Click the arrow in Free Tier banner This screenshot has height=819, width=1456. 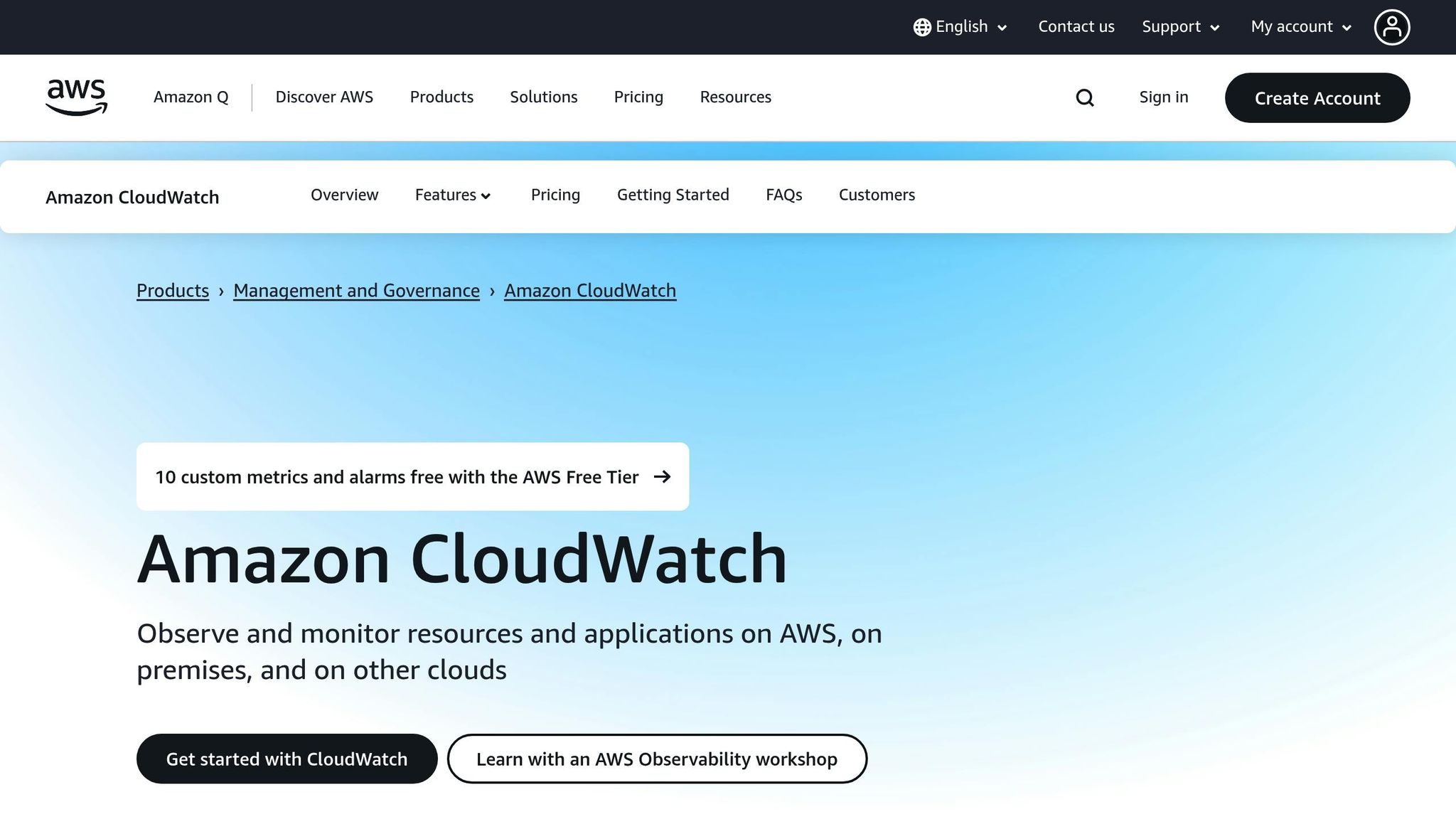click(662, 476)
